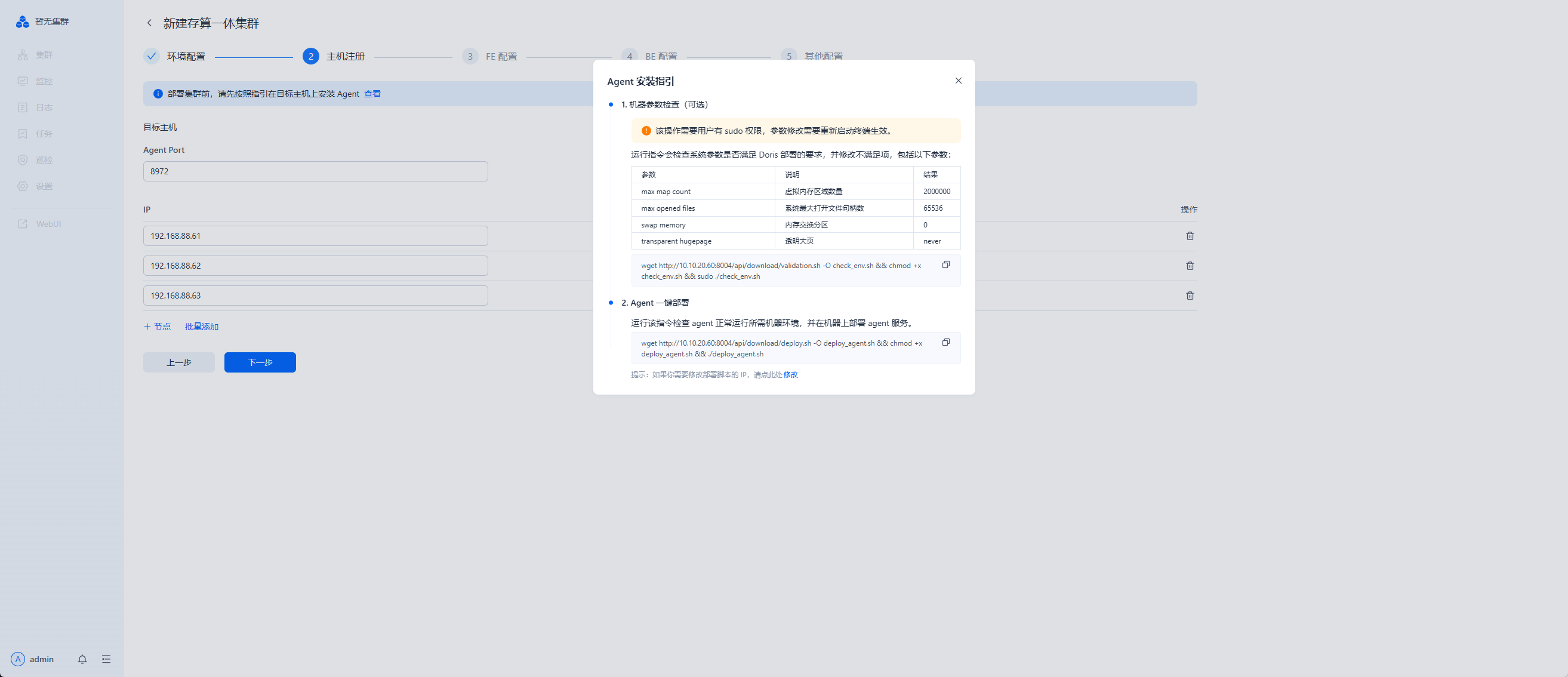This screenshot has width=1568, height=677.
Task: Click the 任务 task icon
Action: [x=23, y=133]
